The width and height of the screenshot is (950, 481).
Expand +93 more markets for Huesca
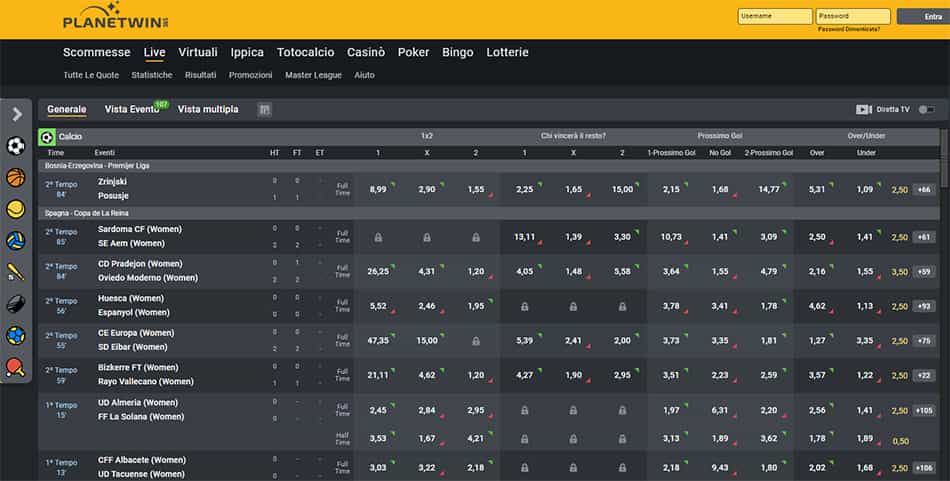point(924,307)
